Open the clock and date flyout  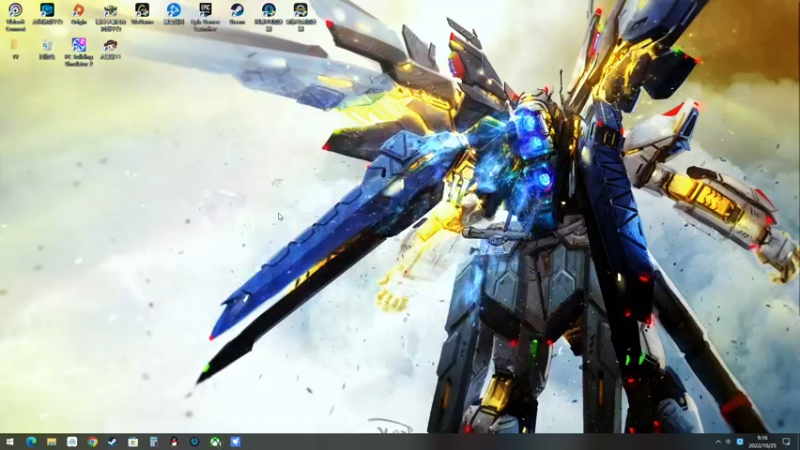coord(762,442)
